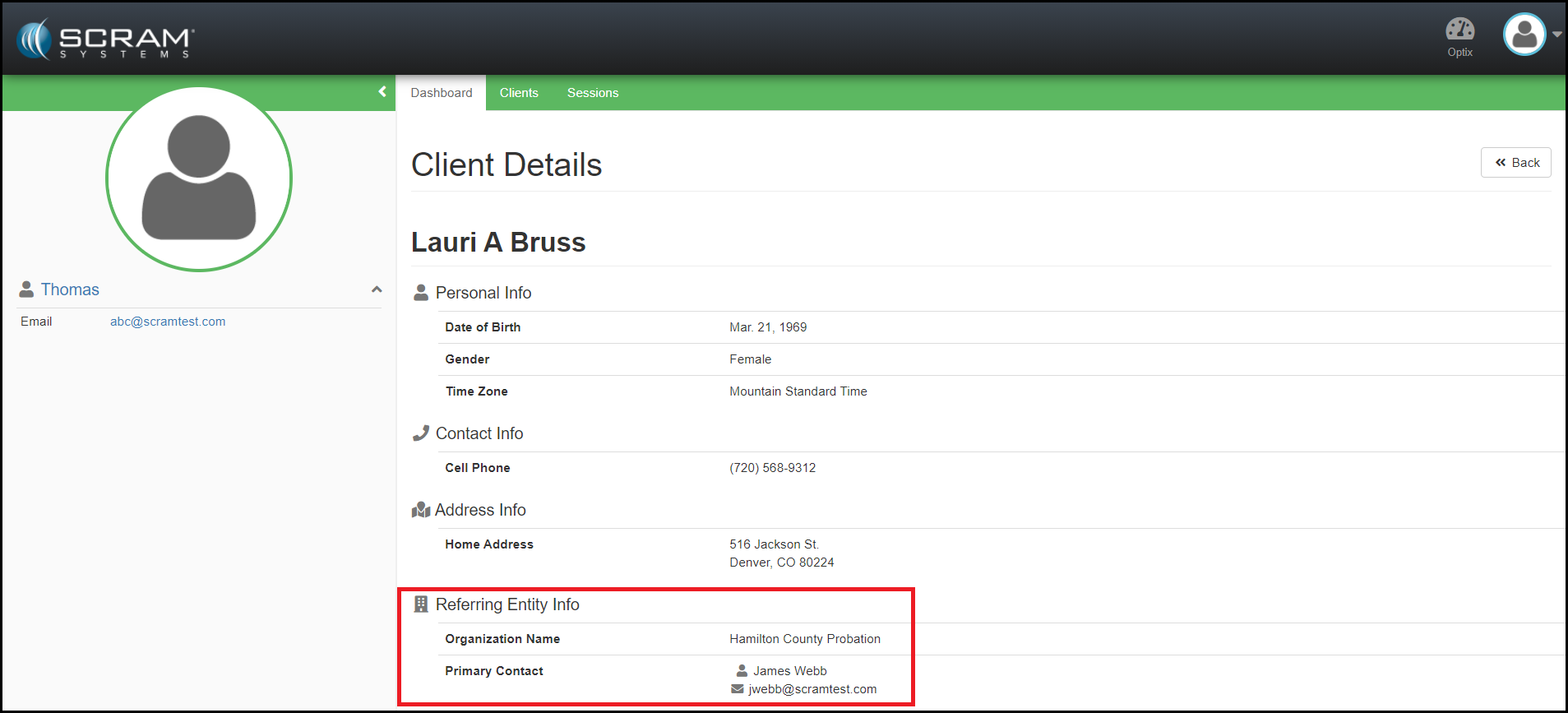
Task: Click the cell phone number (720) 568-9312
Action: pyautogui.click(x=772, y=468)
